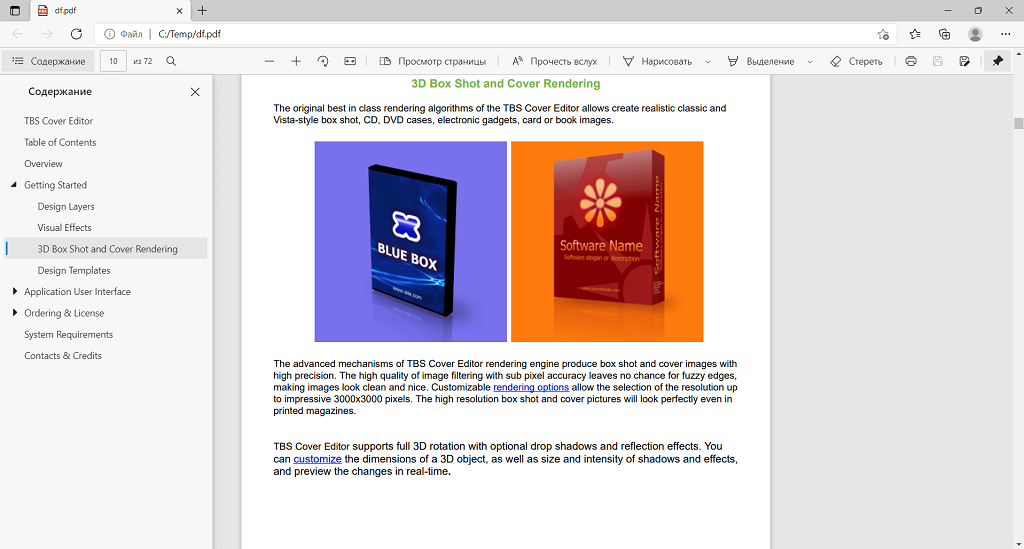This screenshot has width=1024, height=549.
Task: Select 3D Box Shot and Cover Rendering entry
Action: point(107,249)
